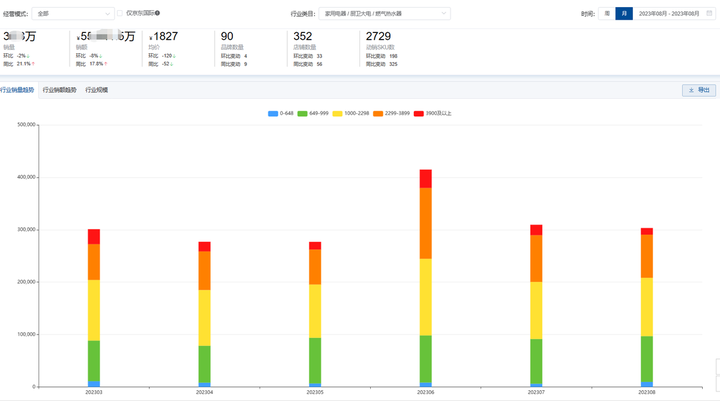720x401 pixels.
Task: Click the 202303 x-axis label
Action: click(94, 392)
